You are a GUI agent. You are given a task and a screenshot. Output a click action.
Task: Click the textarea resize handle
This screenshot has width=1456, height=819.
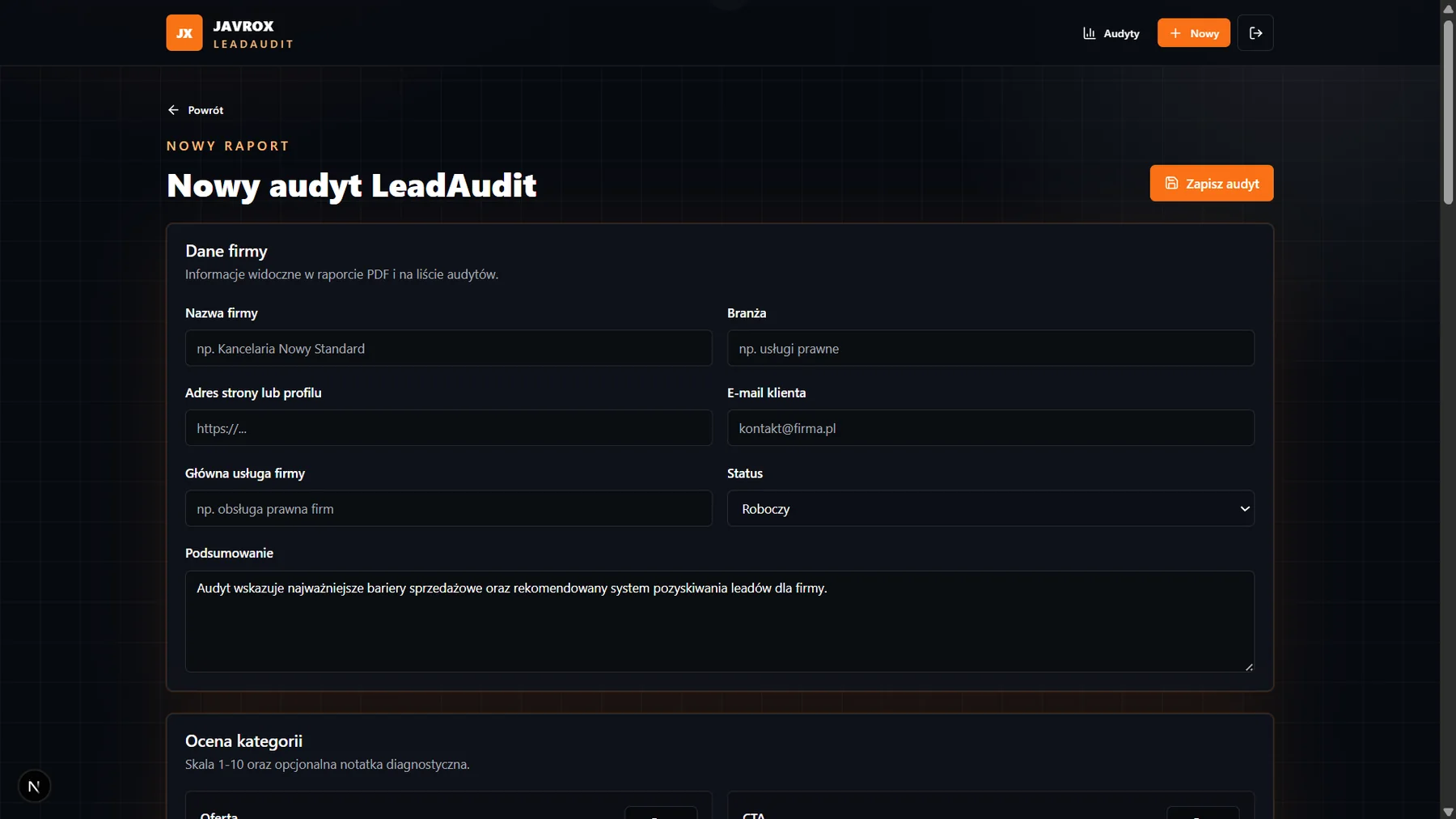point(1249,667)
